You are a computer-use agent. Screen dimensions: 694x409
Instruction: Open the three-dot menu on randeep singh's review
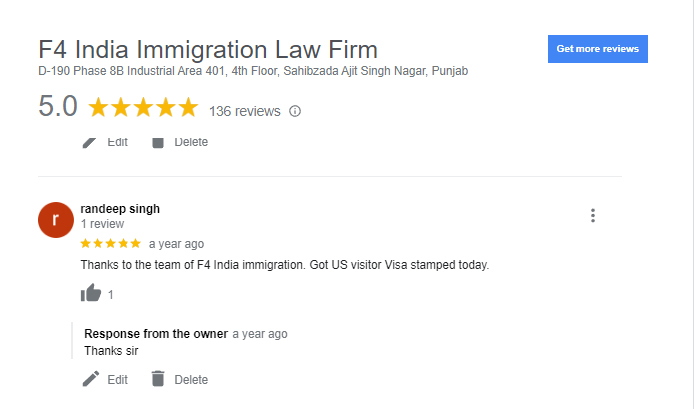click(593, 216)
